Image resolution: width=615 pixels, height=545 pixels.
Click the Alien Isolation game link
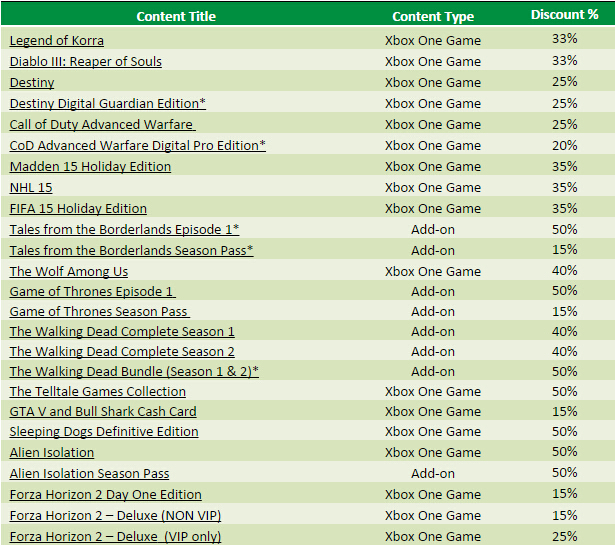pos(52,452)
